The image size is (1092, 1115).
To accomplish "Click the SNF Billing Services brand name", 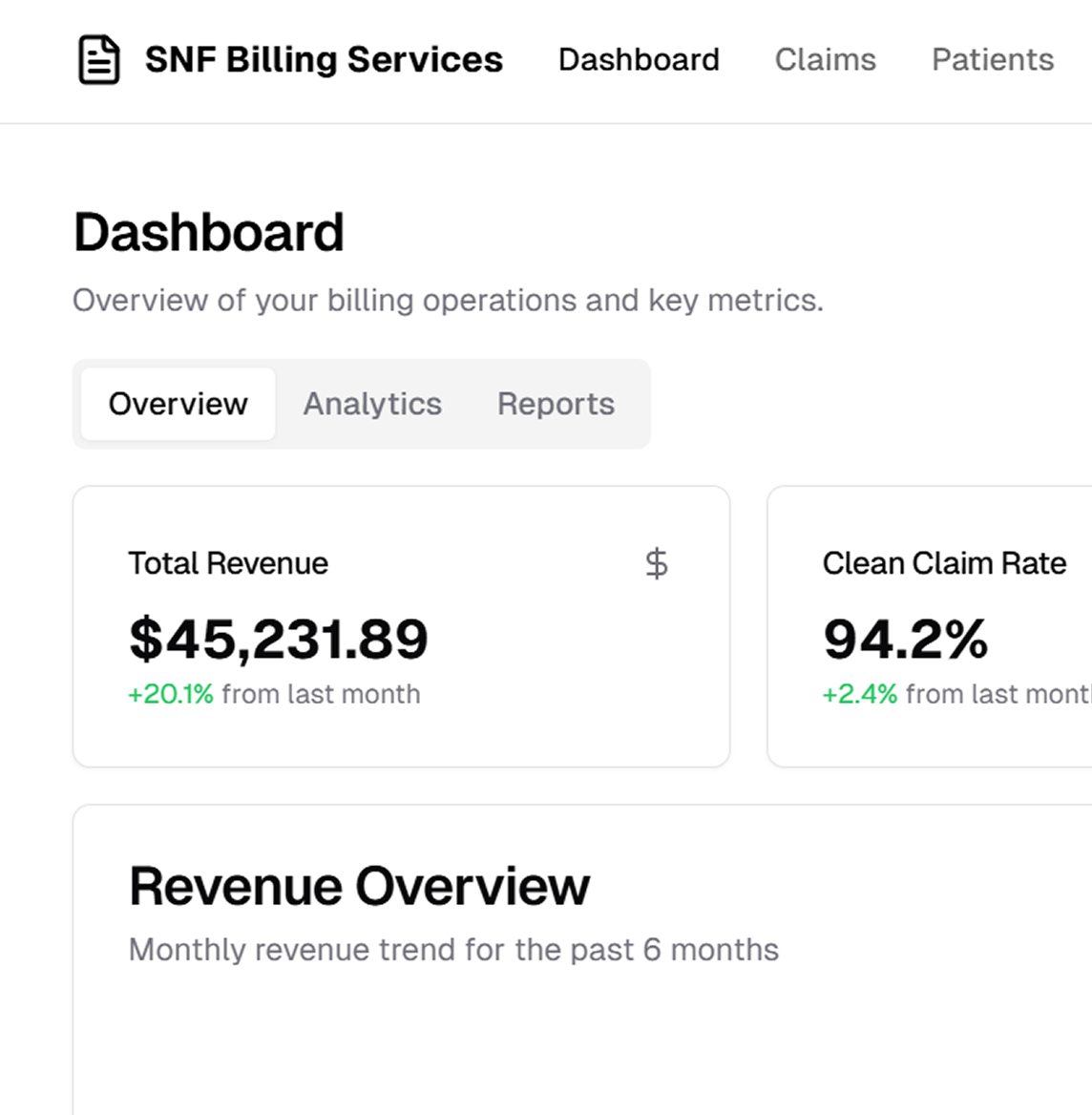I will tap(324, 60).
